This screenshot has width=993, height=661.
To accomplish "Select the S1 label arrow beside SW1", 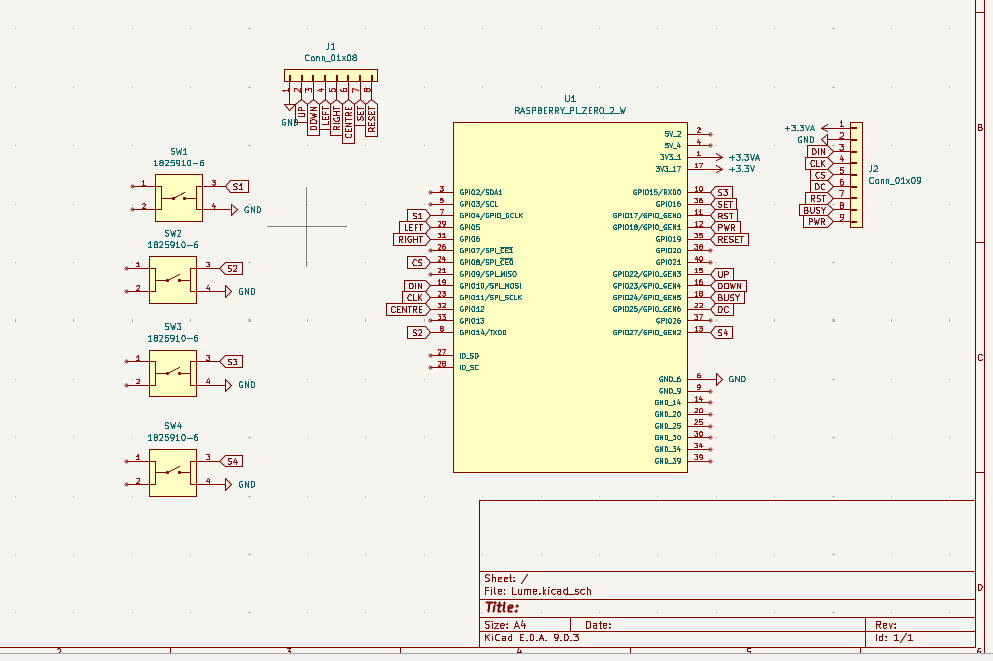I will (239, 186).
